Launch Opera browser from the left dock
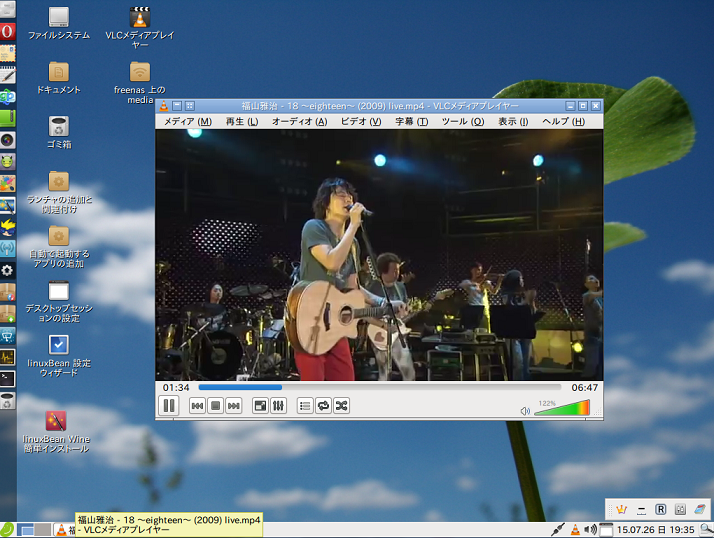Image resolution: width=714 pixels, height=538 pixels. pos(8,31)
